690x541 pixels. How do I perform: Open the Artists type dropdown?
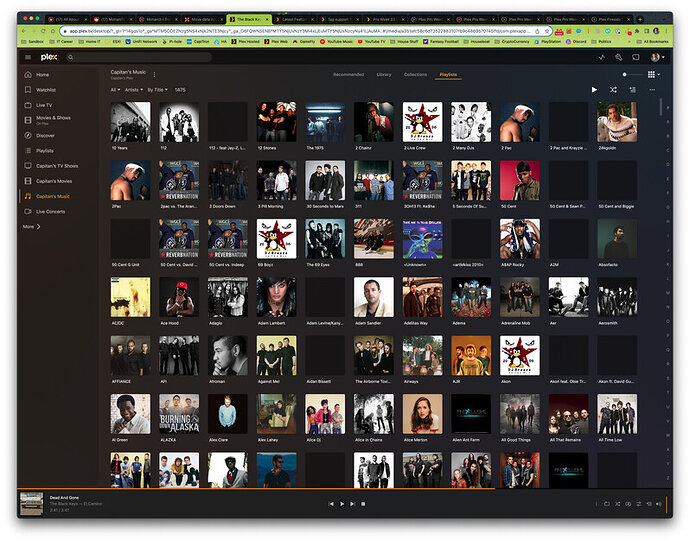133,90
